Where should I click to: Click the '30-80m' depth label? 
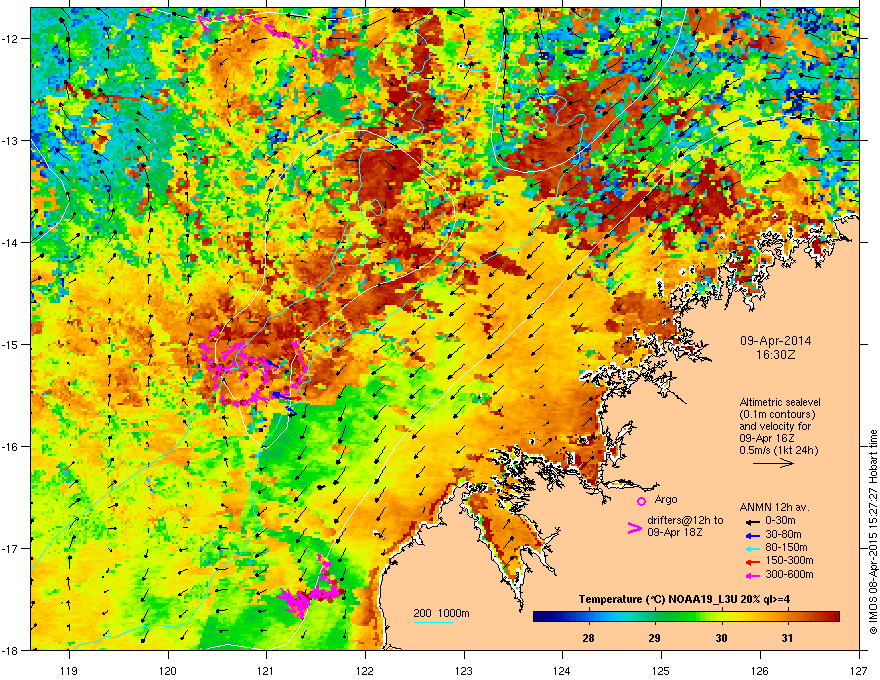783,535
